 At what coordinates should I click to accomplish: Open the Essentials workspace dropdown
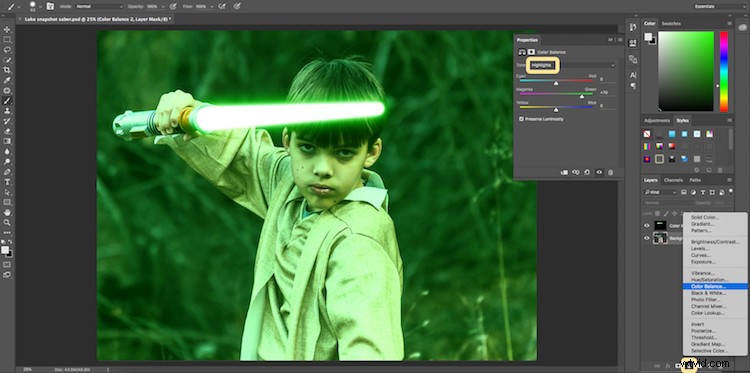[x=720, y=6]
